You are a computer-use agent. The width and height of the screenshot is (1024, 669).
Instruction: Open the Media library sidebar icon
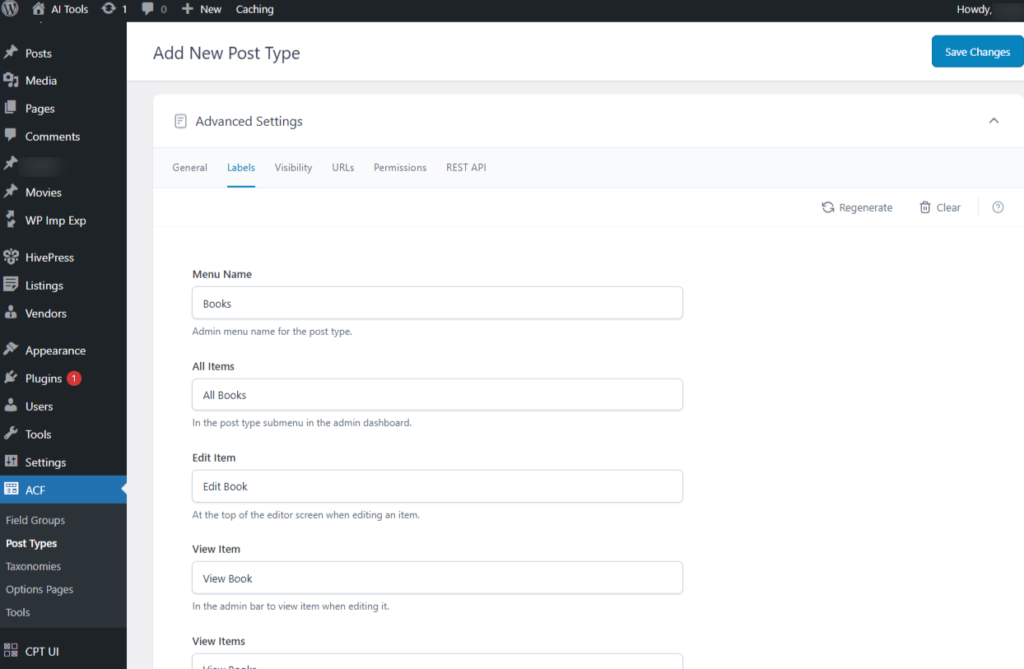click(11, 80)
